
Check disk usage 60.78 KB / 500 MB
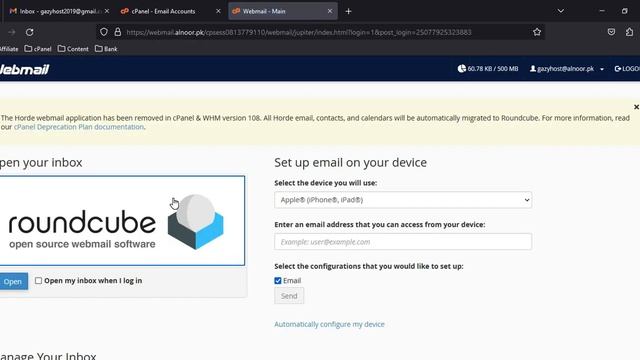(488, 69)
